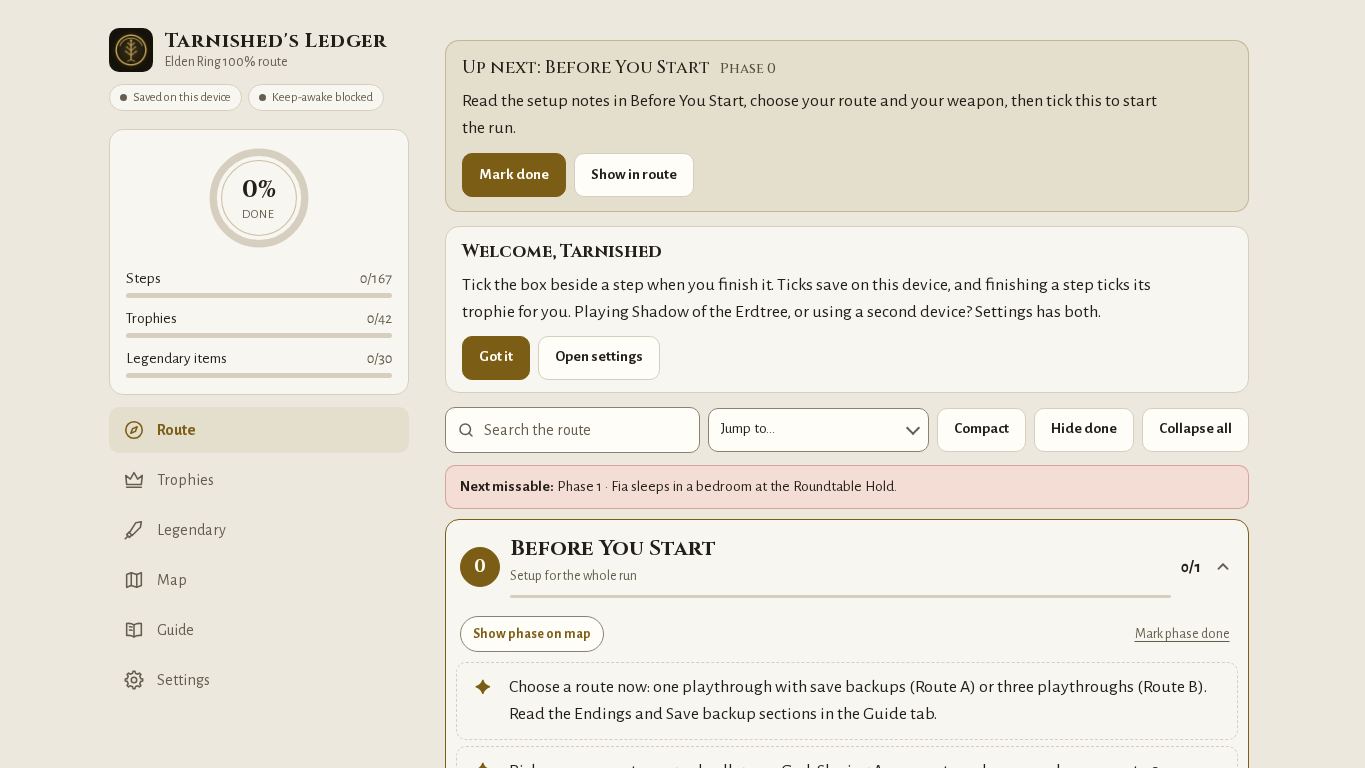This screenshot has width=1365, height=768.
Task: Click the crown icon beside Trophies
Action: click(x=134, y=480)
